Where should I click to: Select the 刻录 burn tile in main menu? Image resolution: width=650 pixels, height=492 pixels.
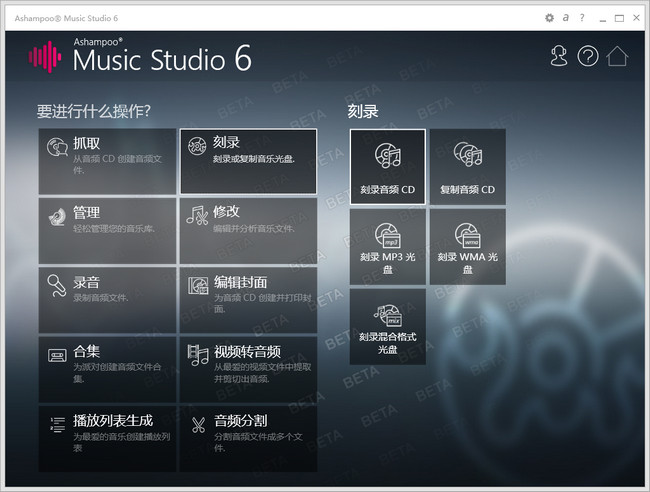(248, 161)
